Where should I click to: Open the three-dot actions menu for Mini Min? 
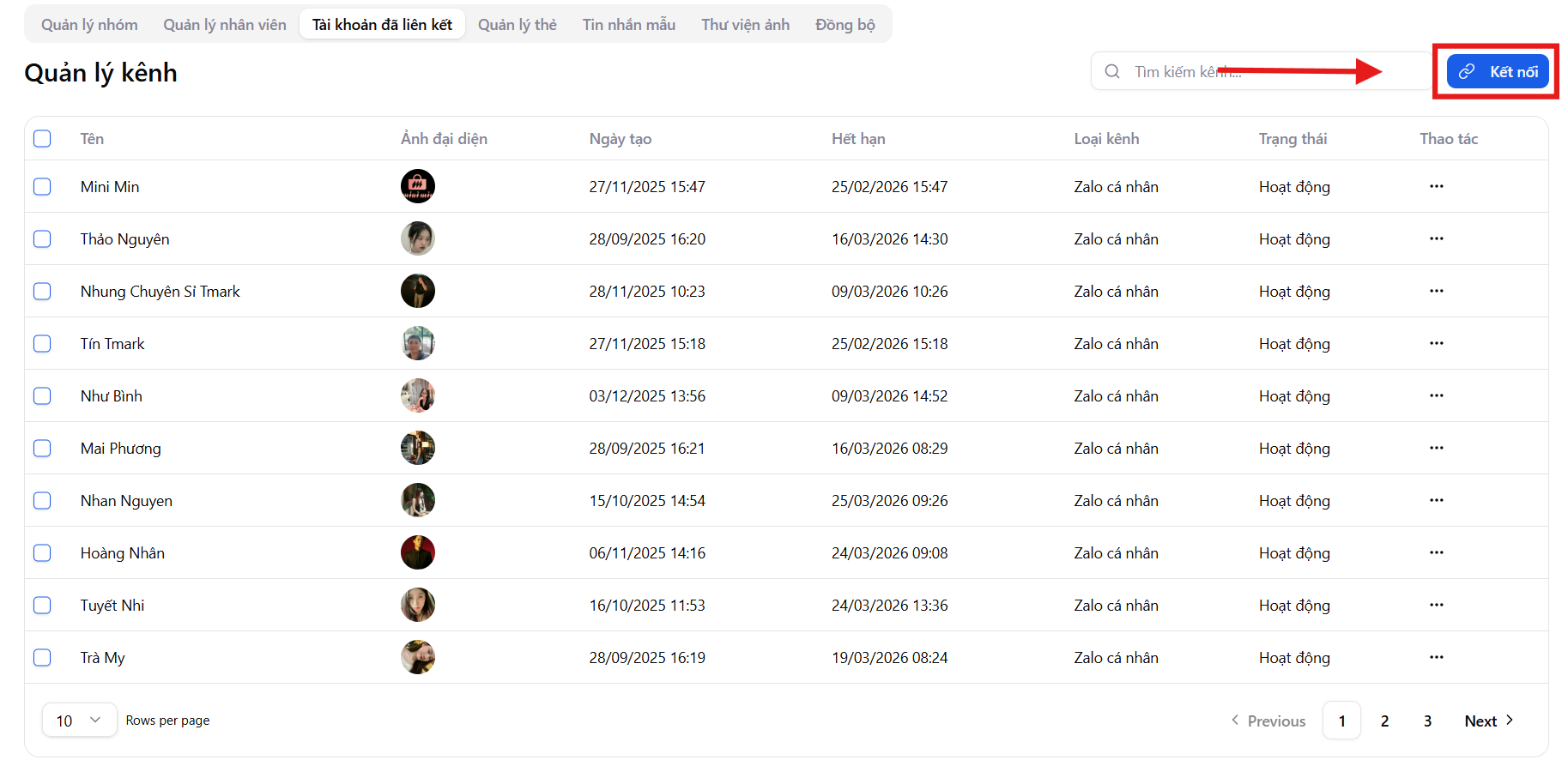1436,186
